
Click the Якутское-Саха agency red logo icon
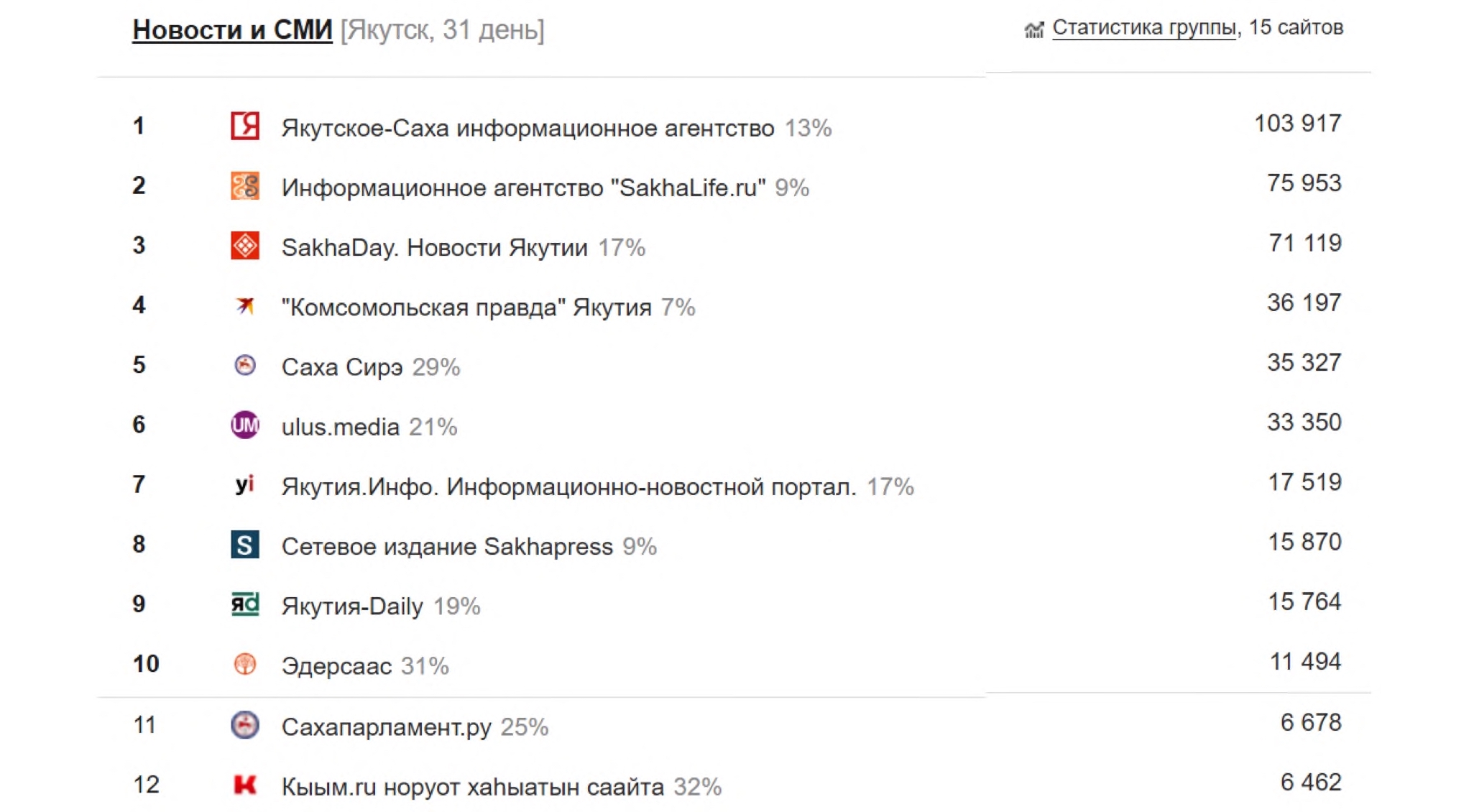245,126
